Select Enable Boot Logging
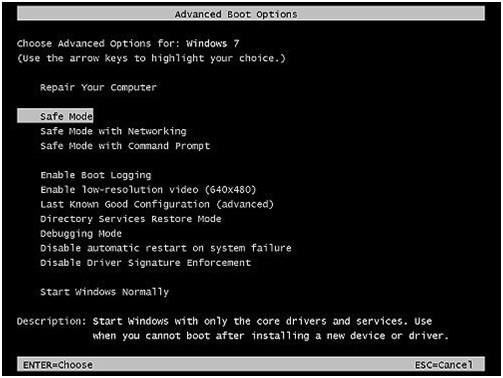 (96, 175)
